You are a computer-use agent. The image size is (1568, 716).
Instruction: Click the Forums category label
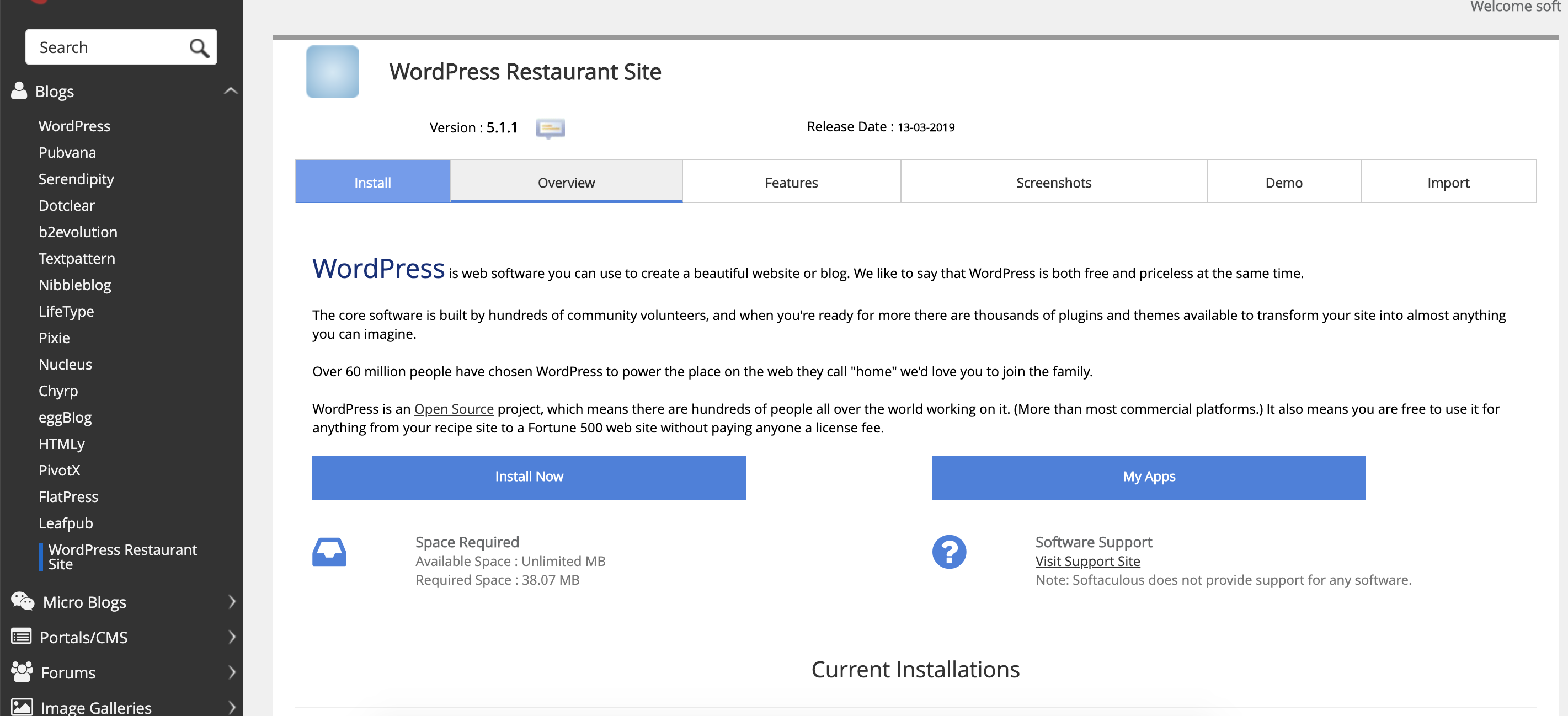click(x=68, y=672)
